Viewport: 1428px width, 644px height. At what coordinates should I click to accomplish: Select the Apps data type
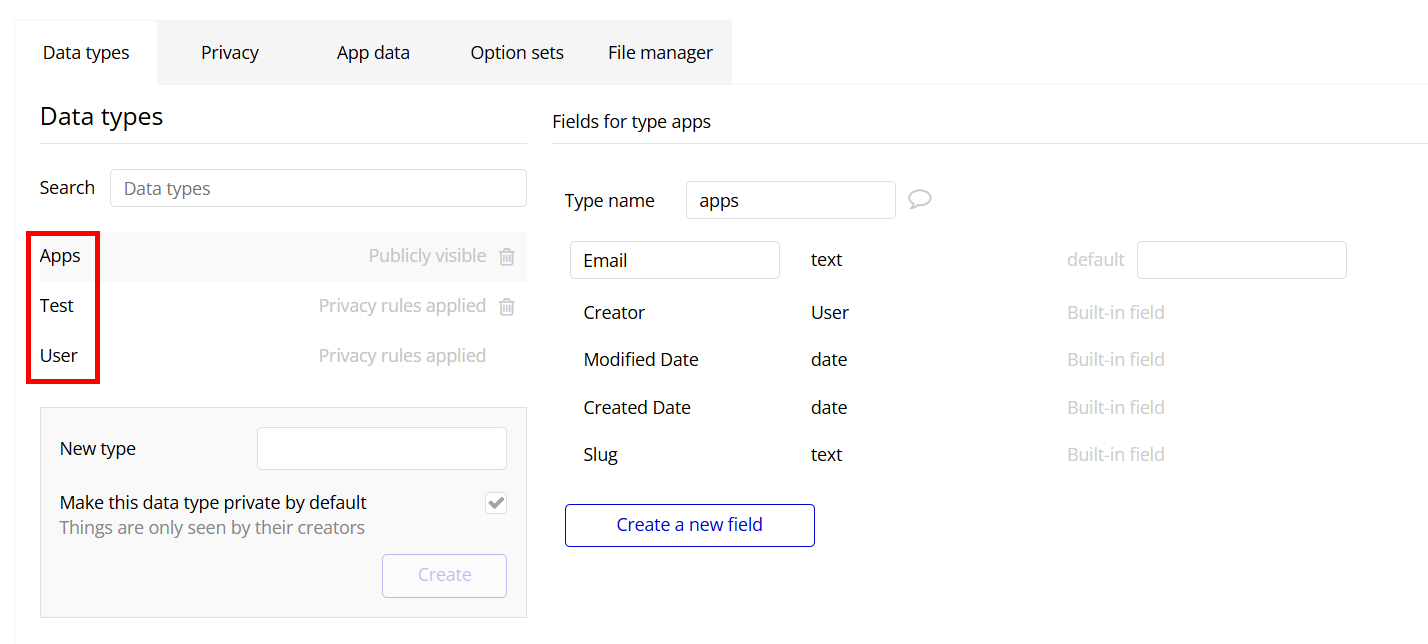[x=60, y=256]
